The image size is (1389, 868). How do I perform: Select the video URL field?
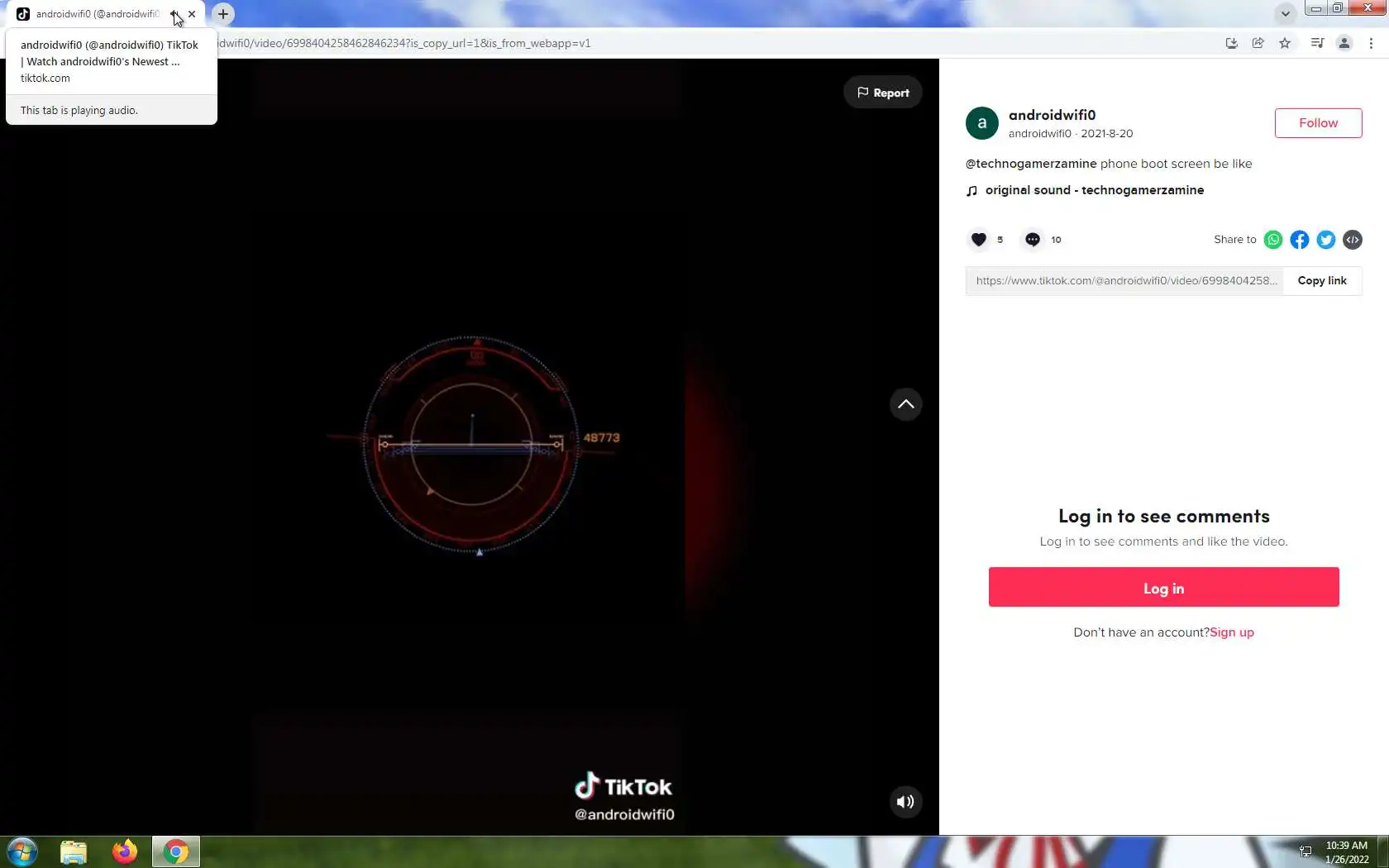(x=1124, y=281)
